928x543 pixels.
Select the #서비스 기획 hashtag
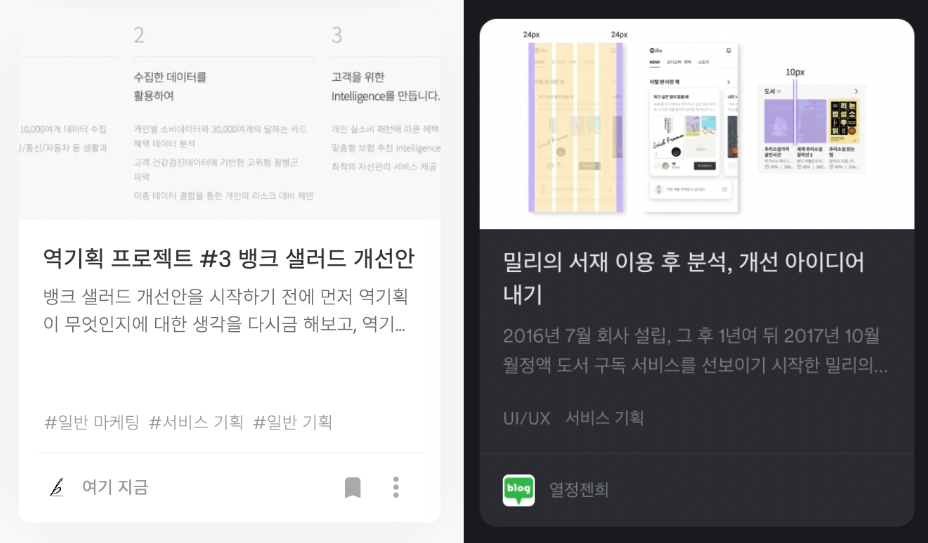point(196,422)
